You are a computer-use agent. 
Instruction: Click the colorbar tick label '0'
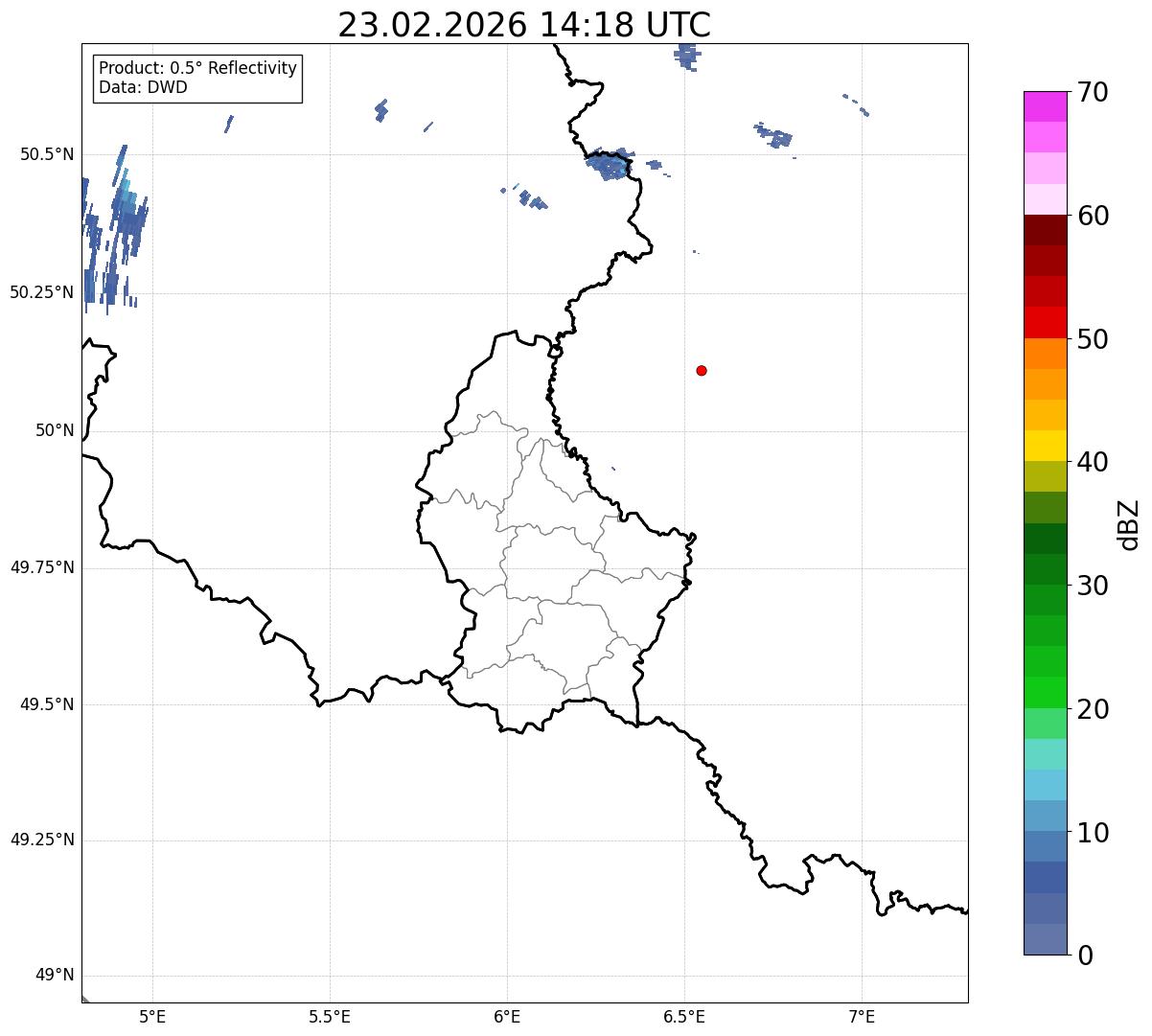pyautogui.click(x=1084, y=955)
